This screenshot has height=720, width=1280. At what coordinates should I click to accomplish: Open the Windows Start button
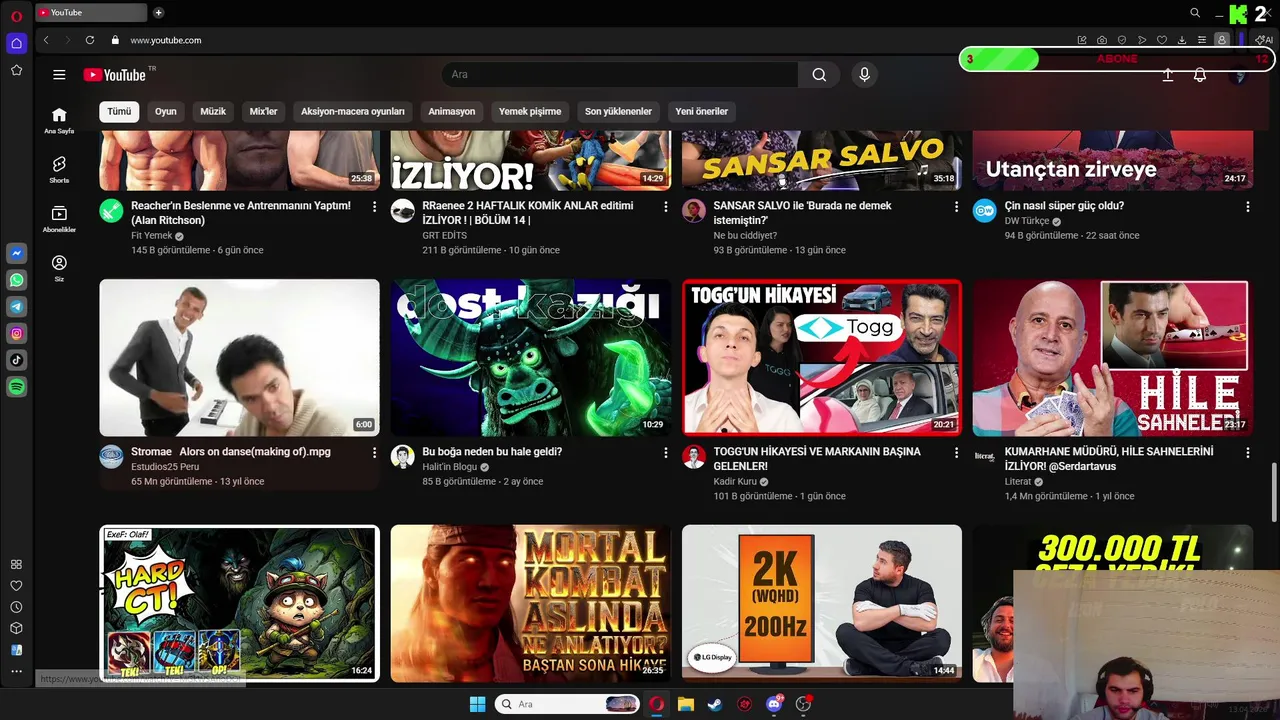click(477, 704)
